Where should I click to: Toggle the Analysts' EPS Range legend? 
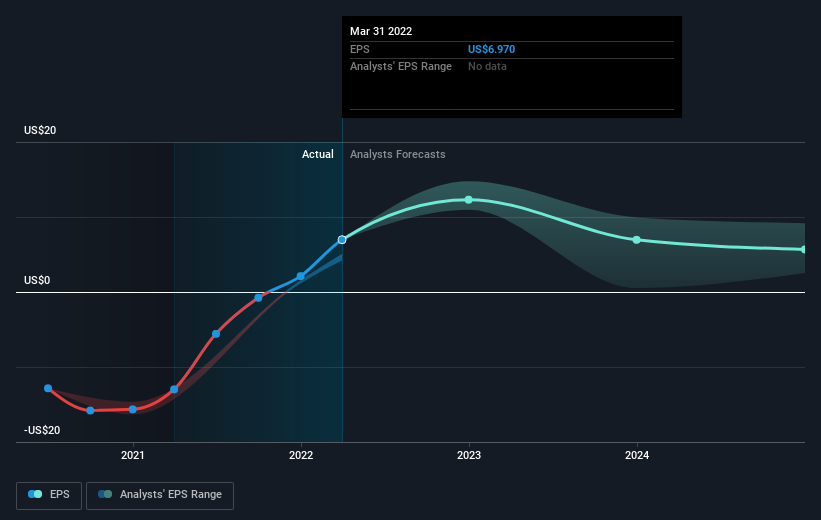(160, 495)
